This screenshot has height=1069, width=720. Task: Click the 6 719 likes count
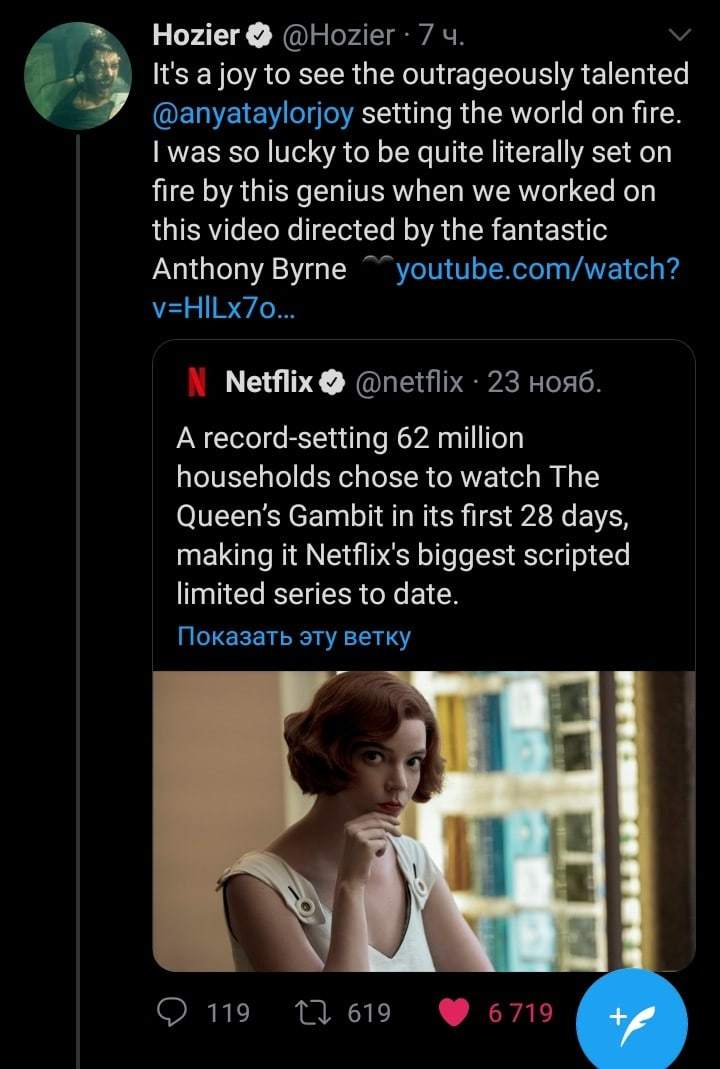(520, 1013)
